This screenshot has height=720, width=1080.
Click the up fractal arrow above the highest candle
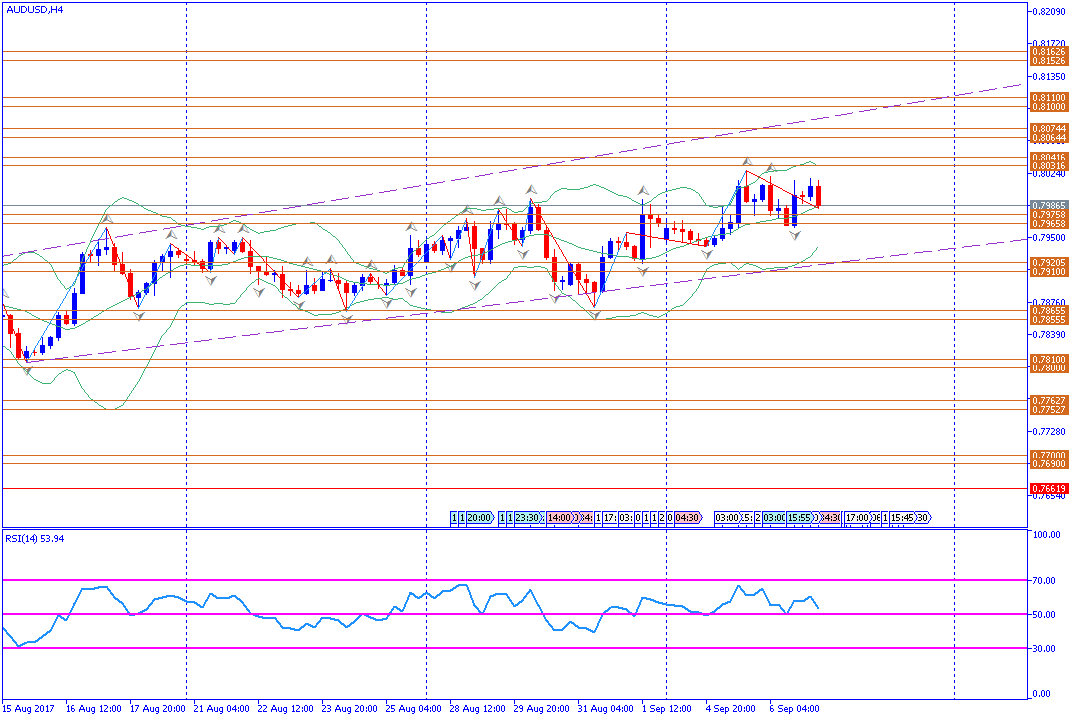click(746, 160)
